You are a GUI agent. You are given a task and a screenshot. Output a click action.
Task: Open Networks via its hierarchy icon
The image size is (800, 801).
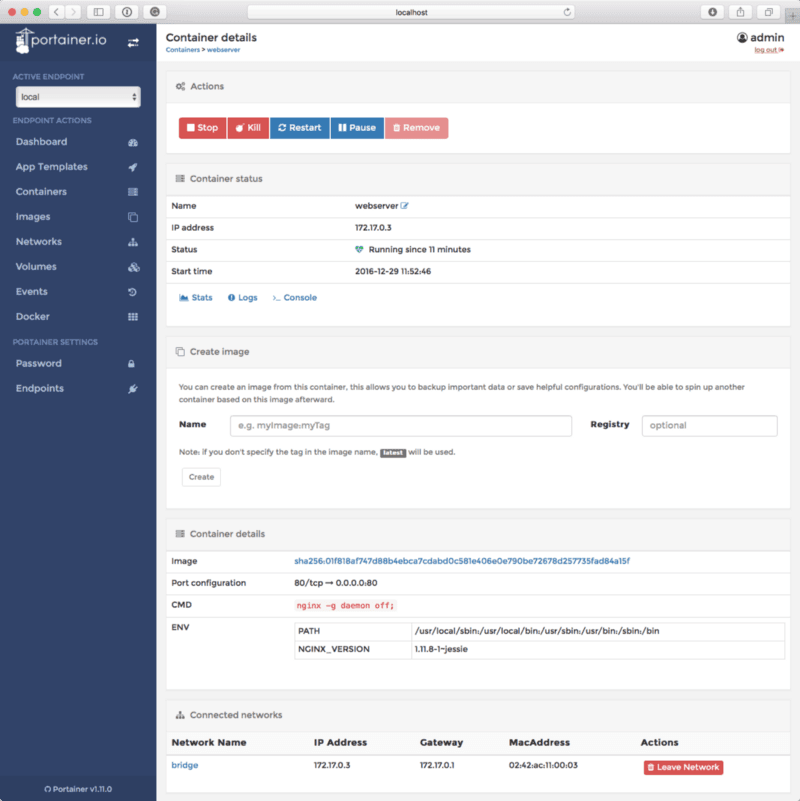133,241
